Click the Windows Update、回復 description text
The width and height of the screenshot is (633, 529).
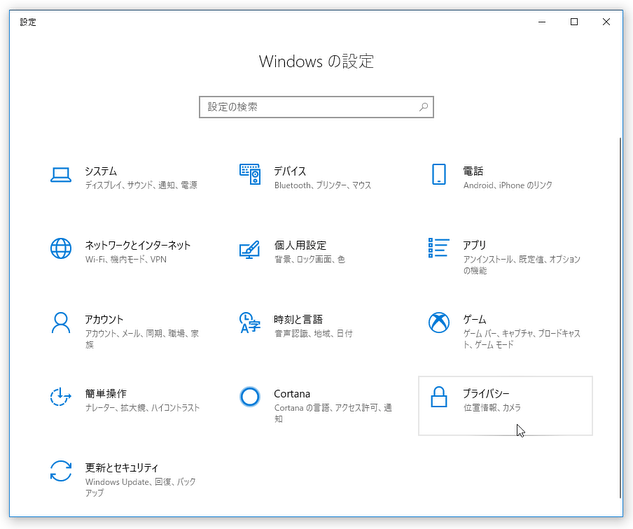coord(140,487)
